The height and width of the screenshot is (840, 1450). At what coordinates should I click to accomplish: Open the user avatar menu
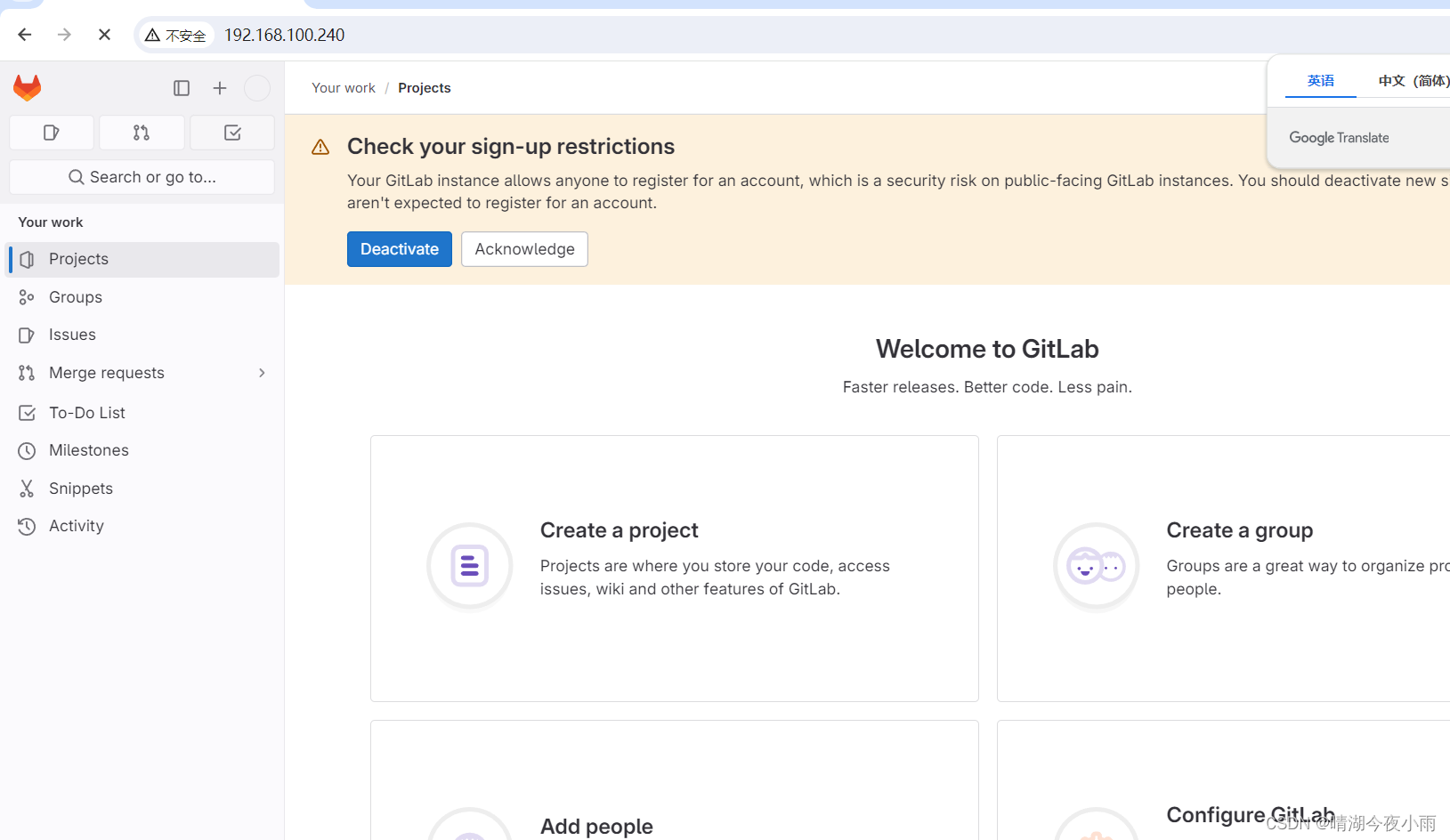coord(257,88)
